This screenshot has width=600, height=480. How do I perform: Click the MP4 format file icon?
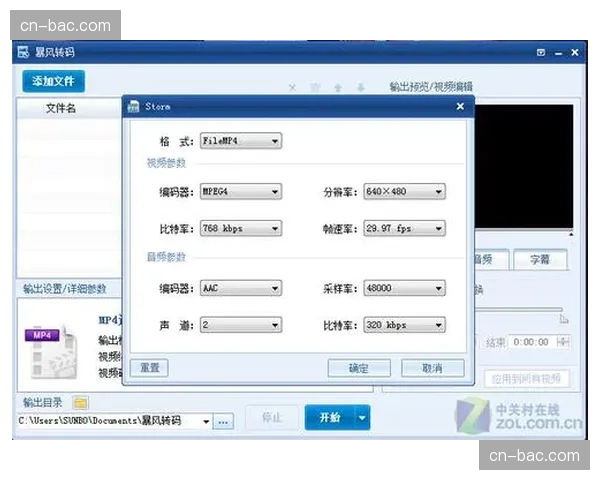(52, 353)
